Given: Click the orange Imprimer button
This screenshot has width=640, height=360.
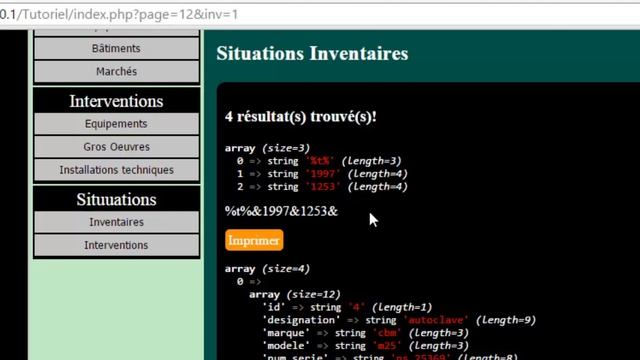Looking at the screenshot, I should 254,240.
